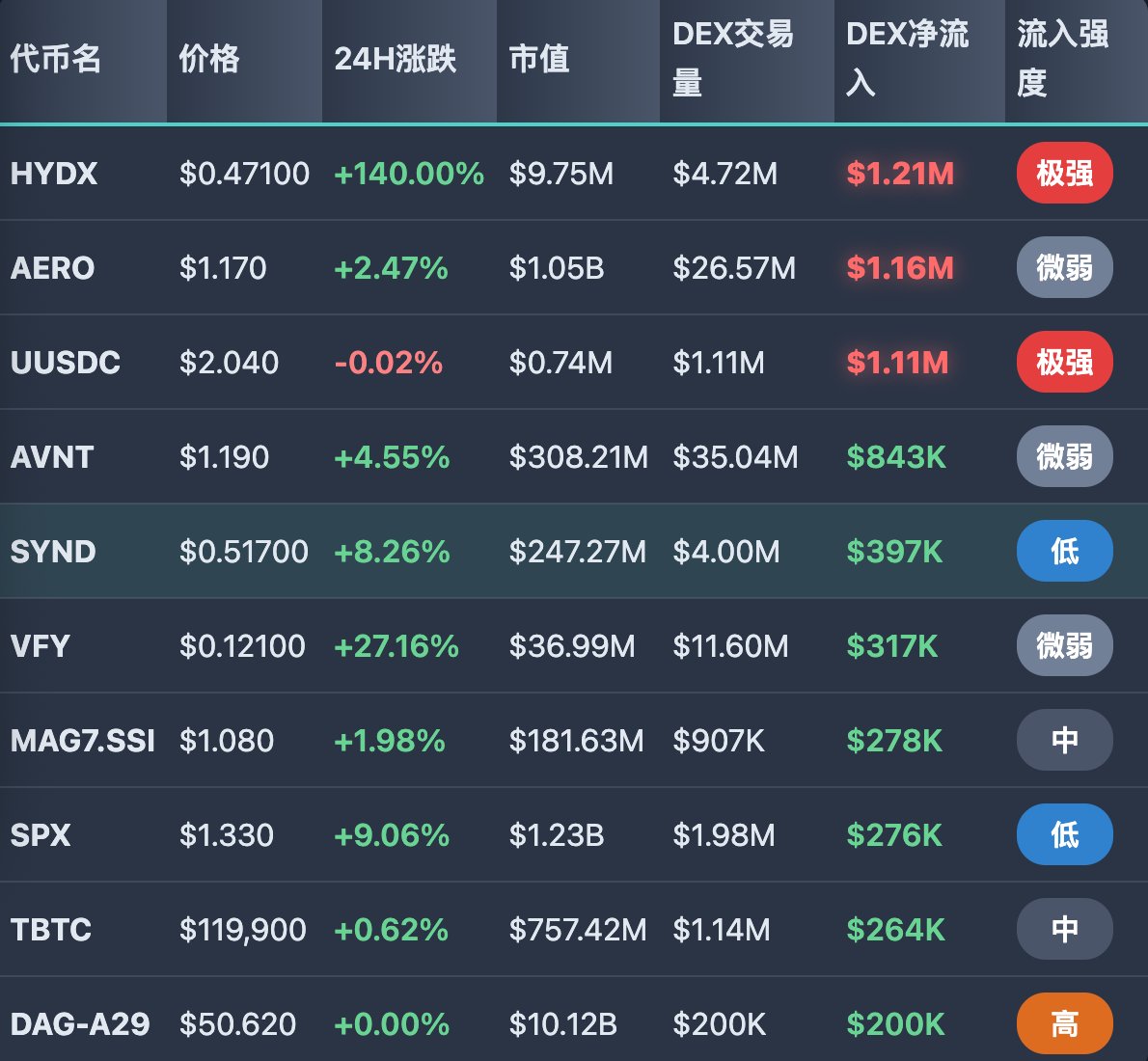The image size is (1148, 1061).
Task: Sort by DEX交易量 column header
Action: click(747, 60)
